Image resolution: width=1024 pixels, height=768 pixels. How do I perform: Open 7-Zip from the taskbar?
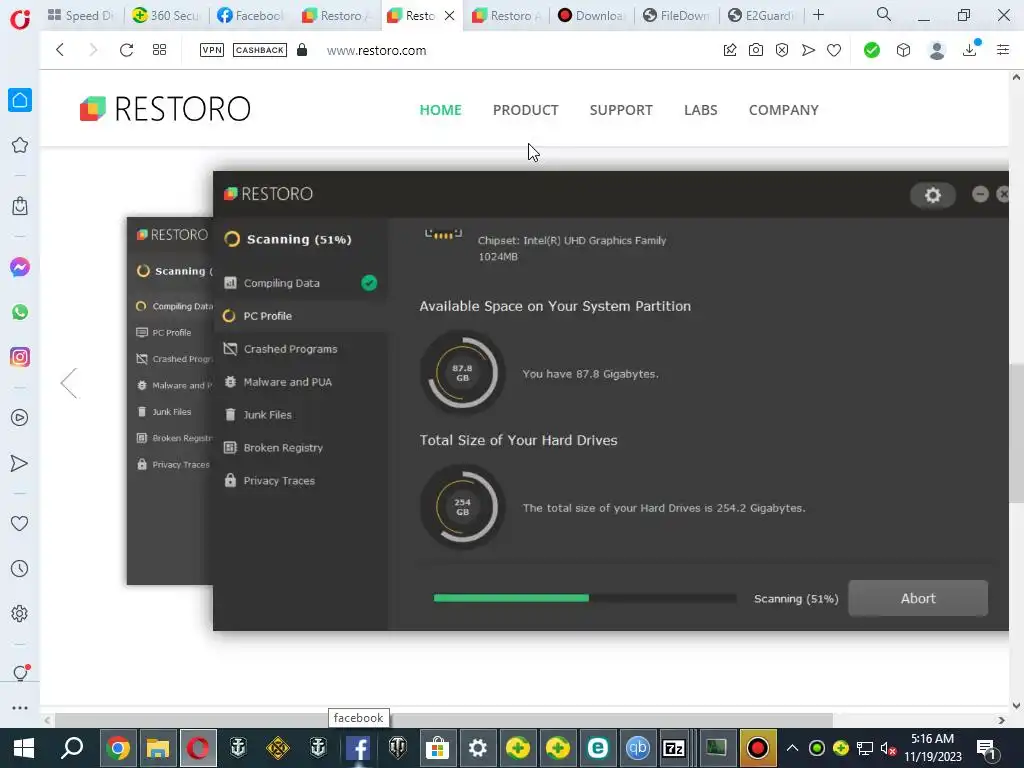(x=673, y=748)
